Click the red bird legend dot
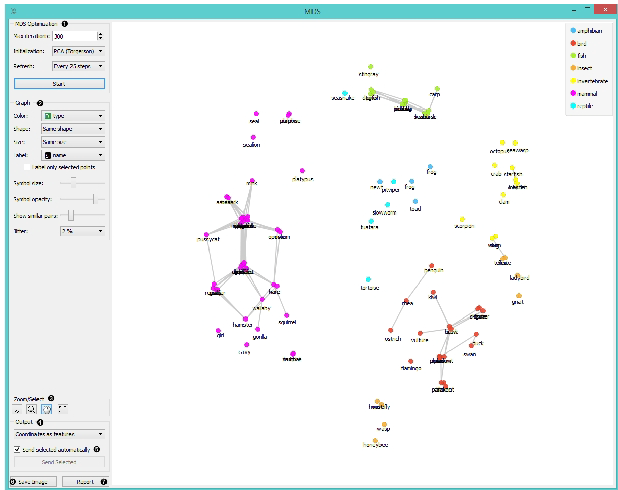This screenshot has height=490, width=618. click(573, 43)
